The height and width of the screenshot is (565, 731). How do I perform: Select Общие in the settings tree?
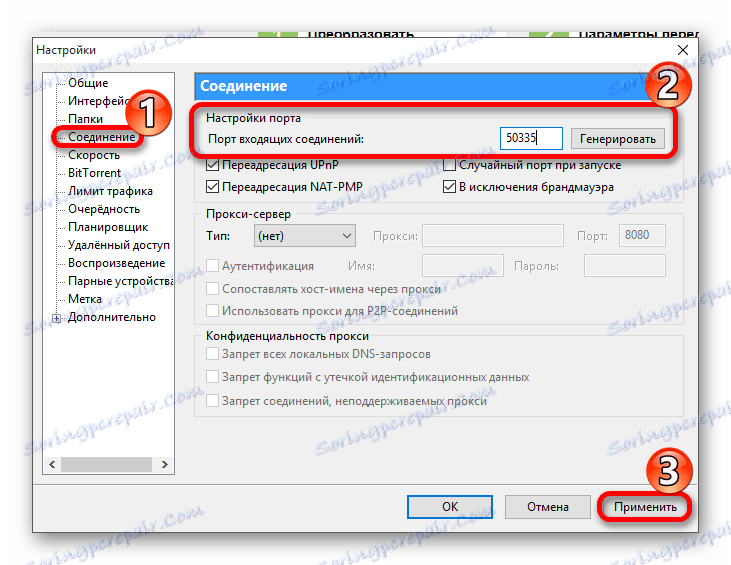point(88,83)
